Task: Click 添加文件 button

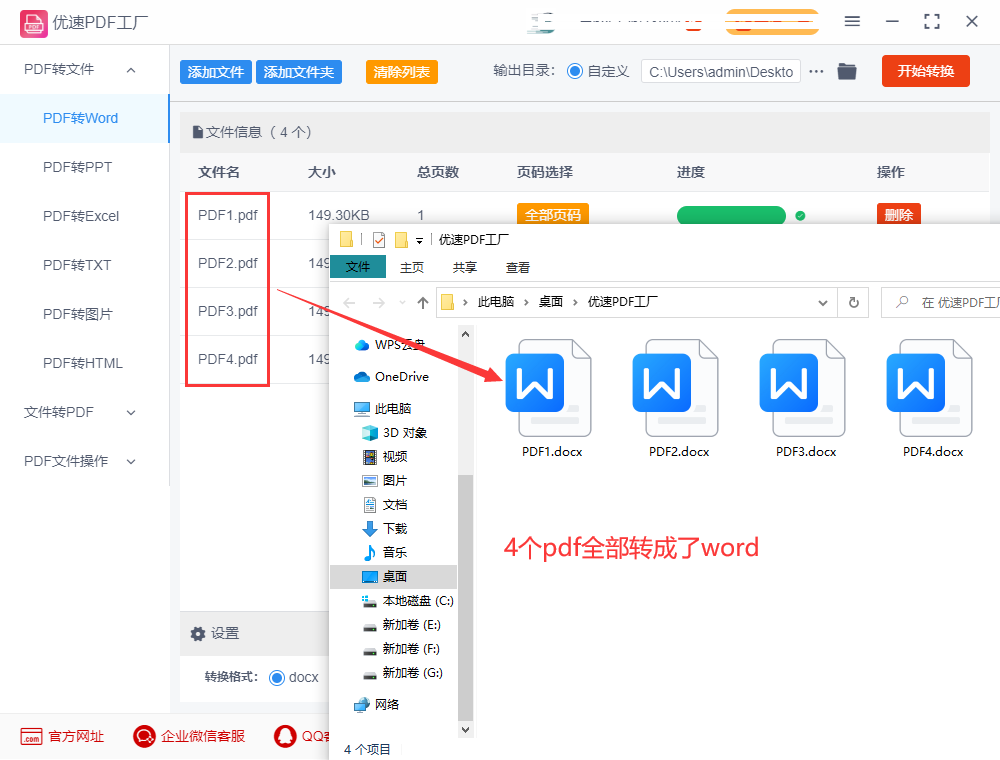Action: (x=216, y=72)
